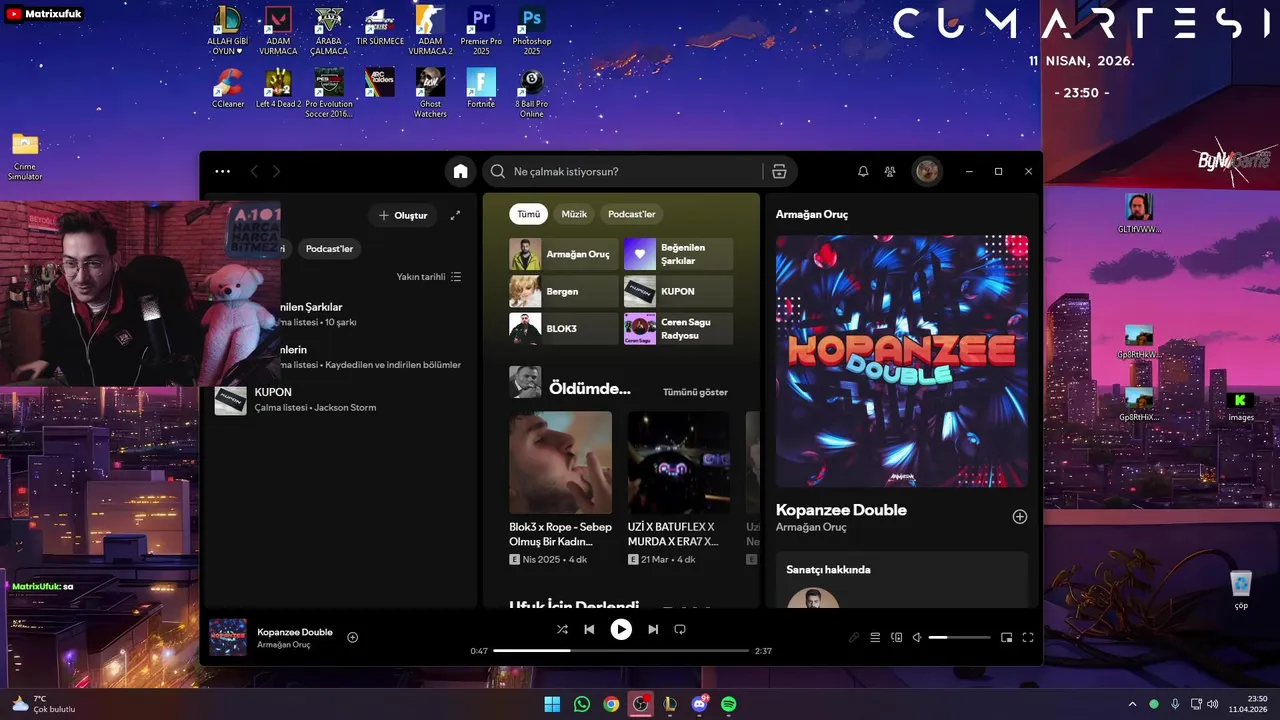
Task: Add Kopanzee Double to library in right panel
Action: point(1020,517)
